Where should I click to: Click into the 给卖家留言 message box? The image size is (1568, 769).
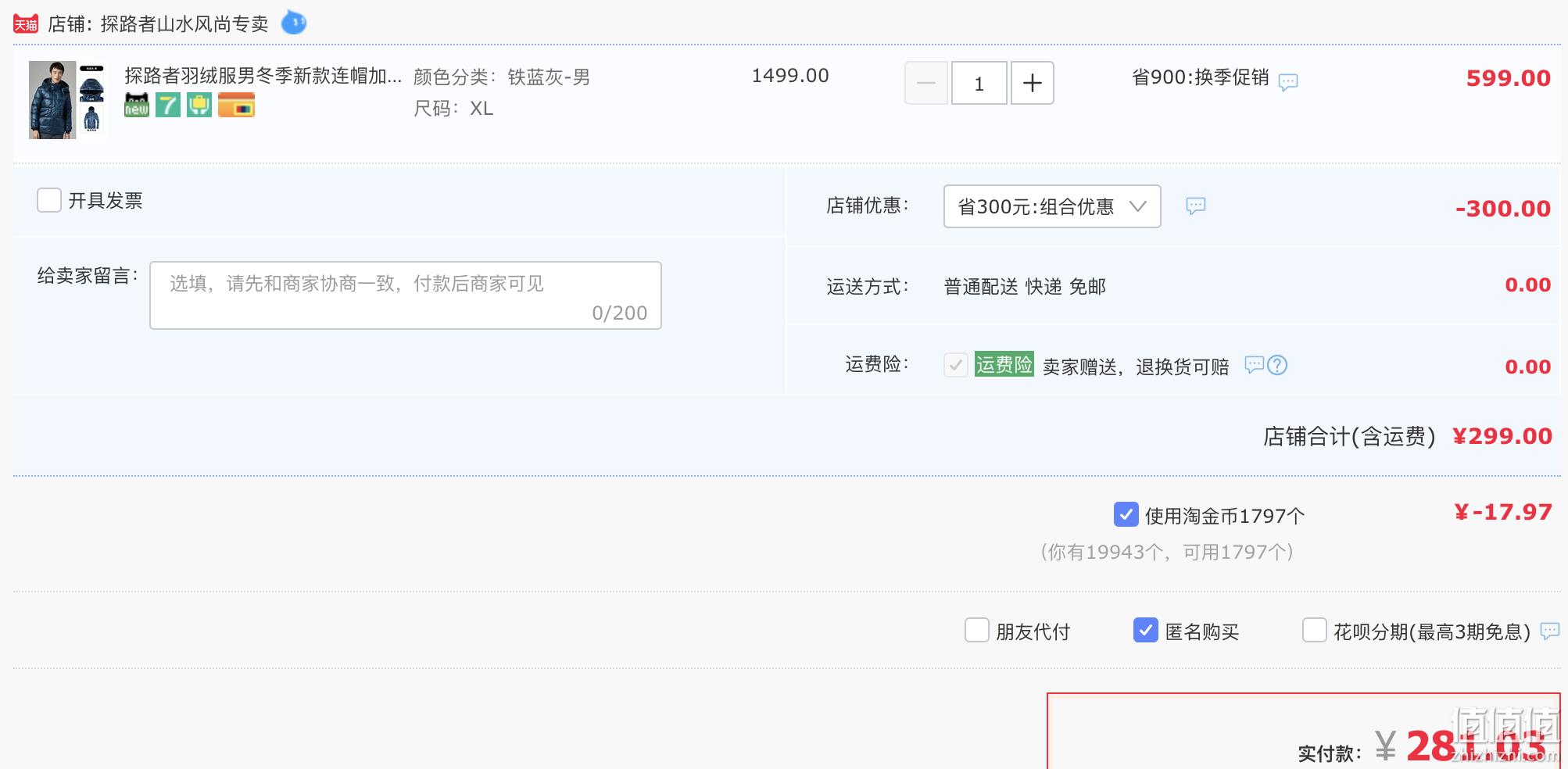point(406,295)
